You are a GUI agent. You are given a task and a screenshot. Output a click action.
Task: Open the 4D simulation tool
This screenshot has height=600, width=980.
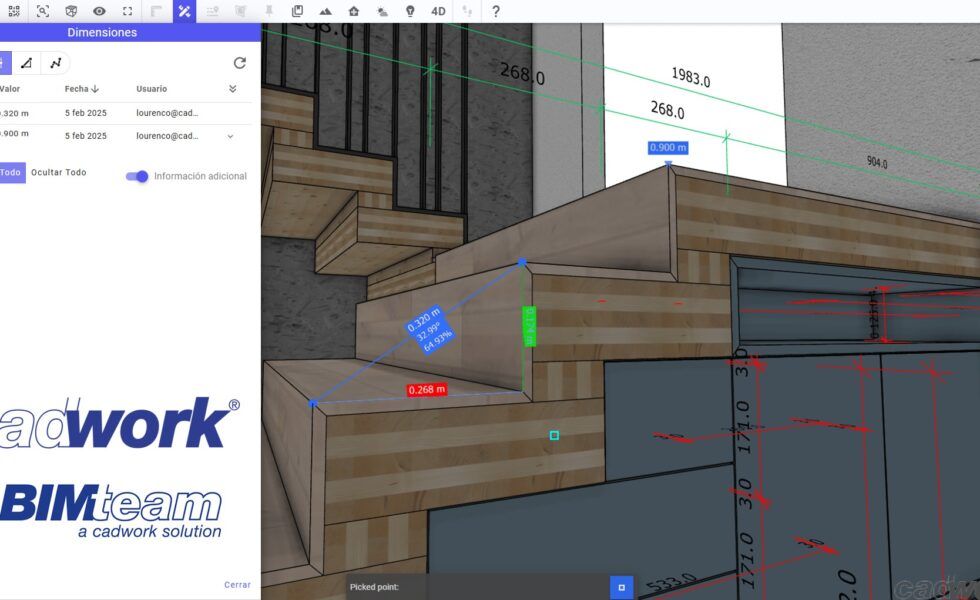click(x=438, y=11)
